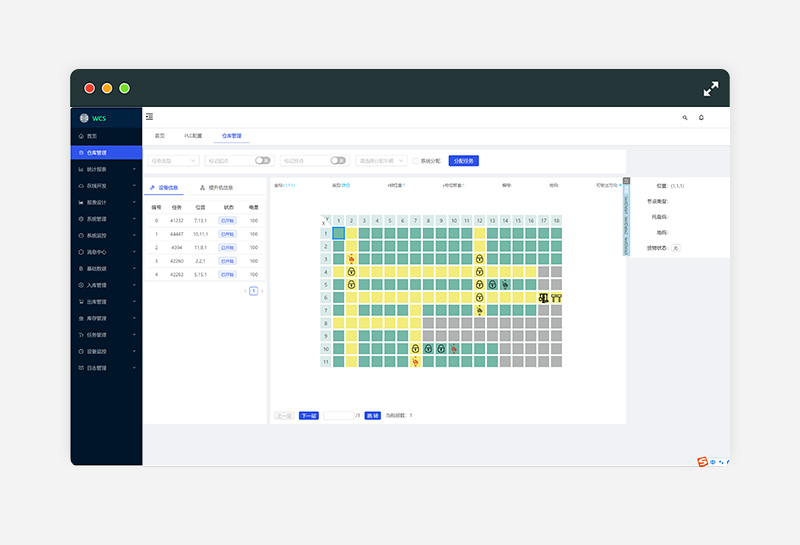Check the 系统分配 checkbox
The width and height of the screenshot is (800, 545).
point(416,160)
